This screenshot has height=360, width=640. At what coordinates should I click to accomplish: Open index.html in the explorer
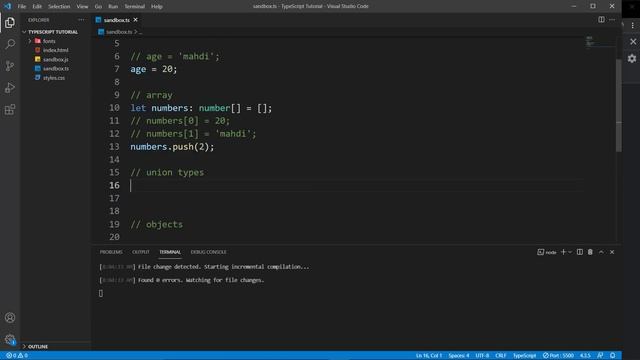[56, 50]
